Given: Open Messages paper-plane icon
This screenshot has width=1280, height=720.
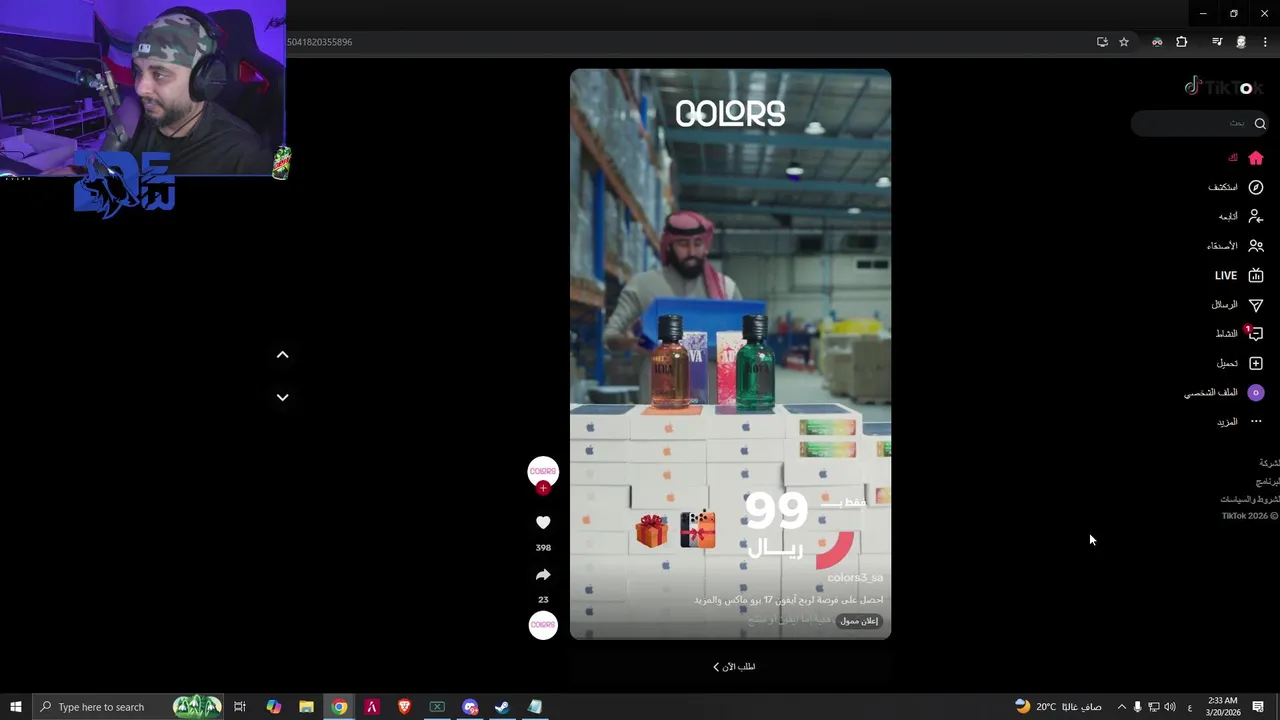Looking at the screenshot, I should [x=1256, y=305].
